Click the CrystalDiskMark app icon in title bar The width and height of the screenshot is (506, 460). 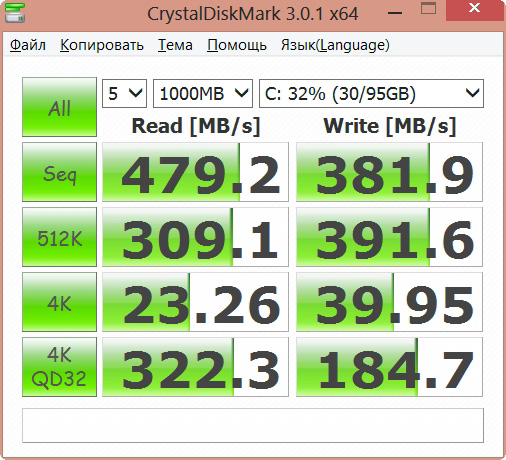point(15,12)
